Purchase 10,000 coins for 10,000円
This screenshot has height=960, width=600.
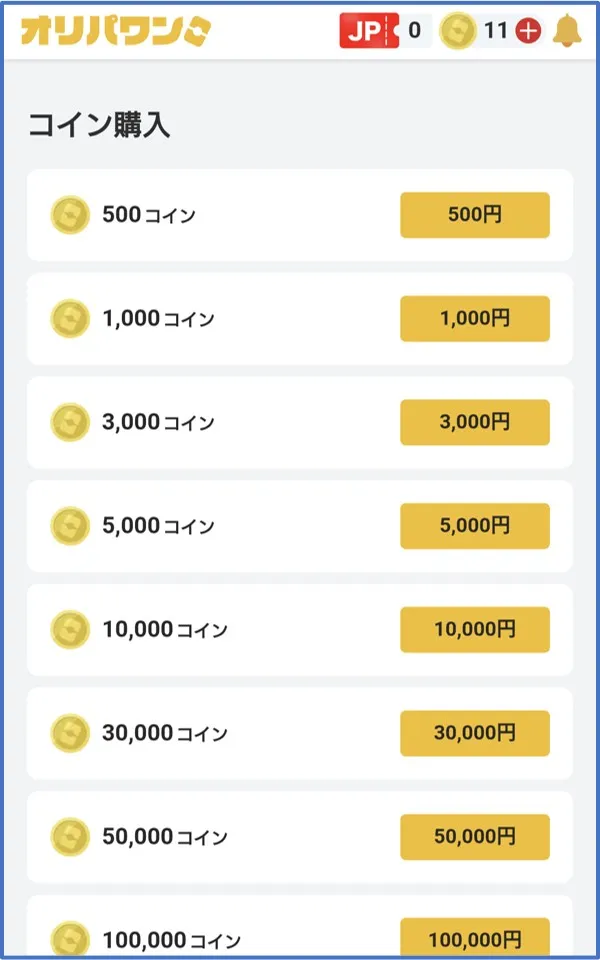click(474, 630)
